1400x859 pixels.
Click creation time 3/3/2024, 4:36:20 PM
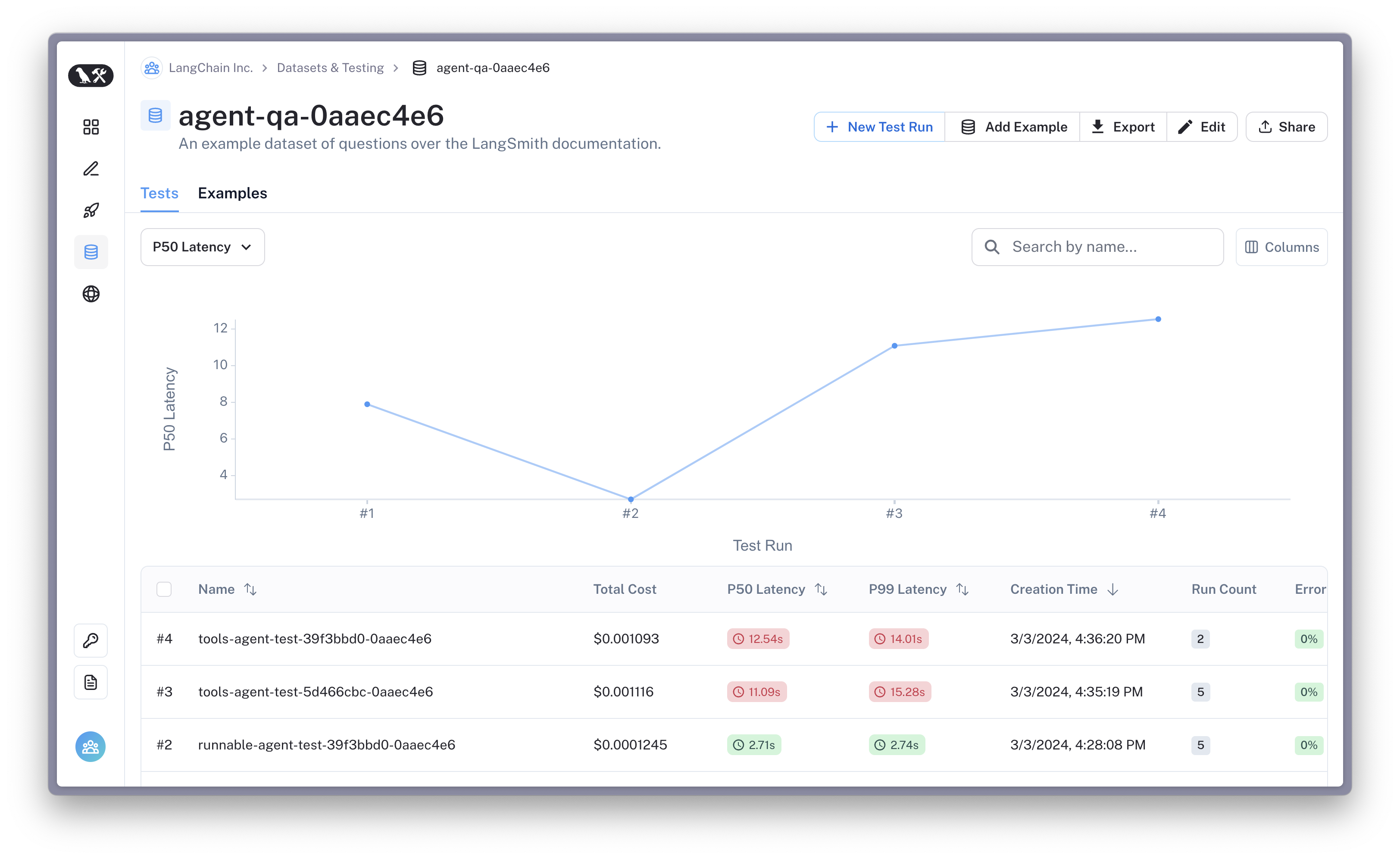tap(1077, 639)
